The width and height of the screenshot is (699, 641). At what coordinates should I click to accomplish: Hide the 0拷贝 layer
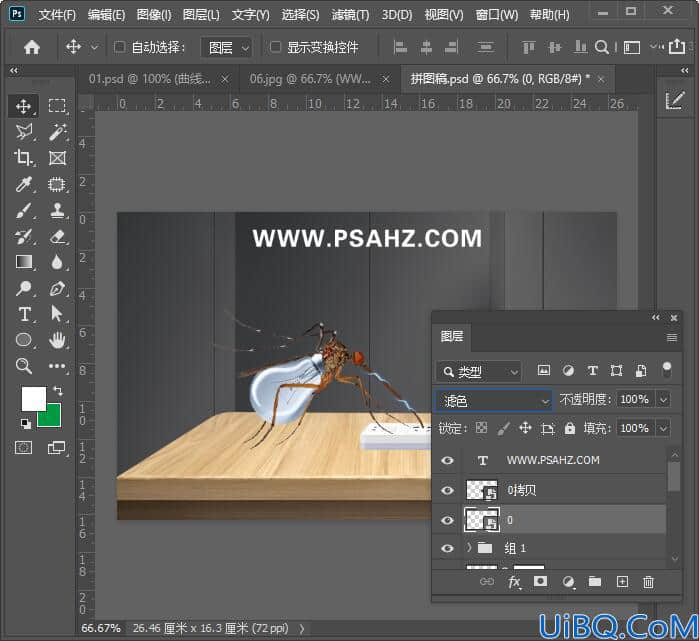pyautogui.click(x=447, y=490)
